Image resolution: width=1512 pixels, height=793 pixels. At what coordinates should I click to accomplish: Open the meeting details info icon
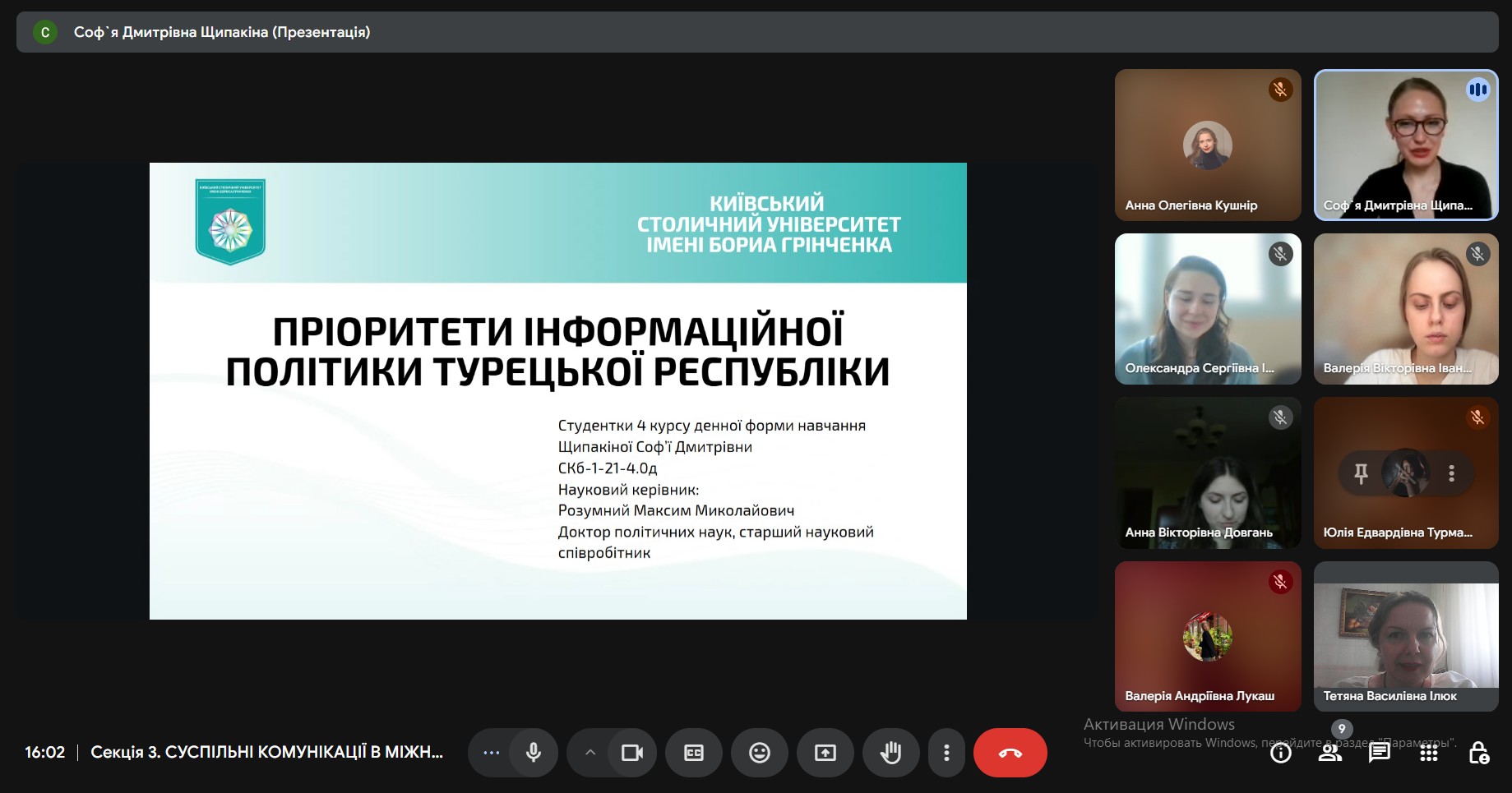pyautogui.click(x=1281, y=753)
